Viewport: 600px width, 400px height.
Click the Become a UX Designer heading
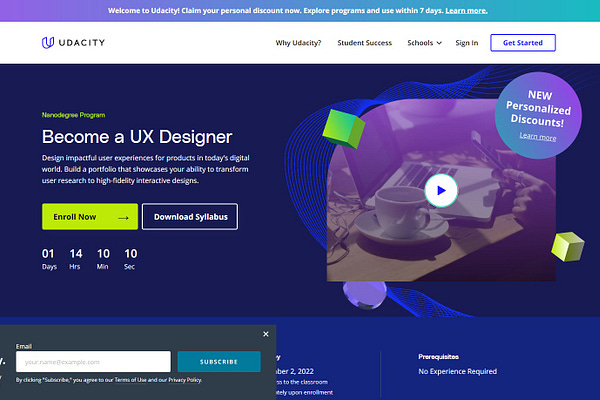coord(137,137)
